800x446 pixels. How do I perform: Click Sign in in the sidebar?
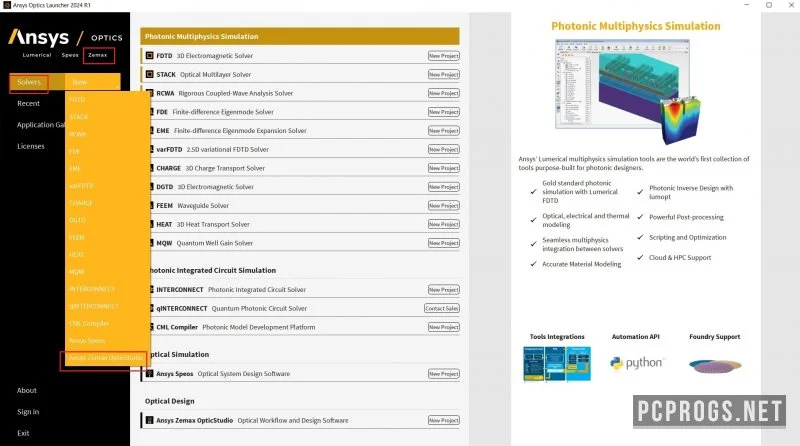pyautogui.click(x=28, y=412)
